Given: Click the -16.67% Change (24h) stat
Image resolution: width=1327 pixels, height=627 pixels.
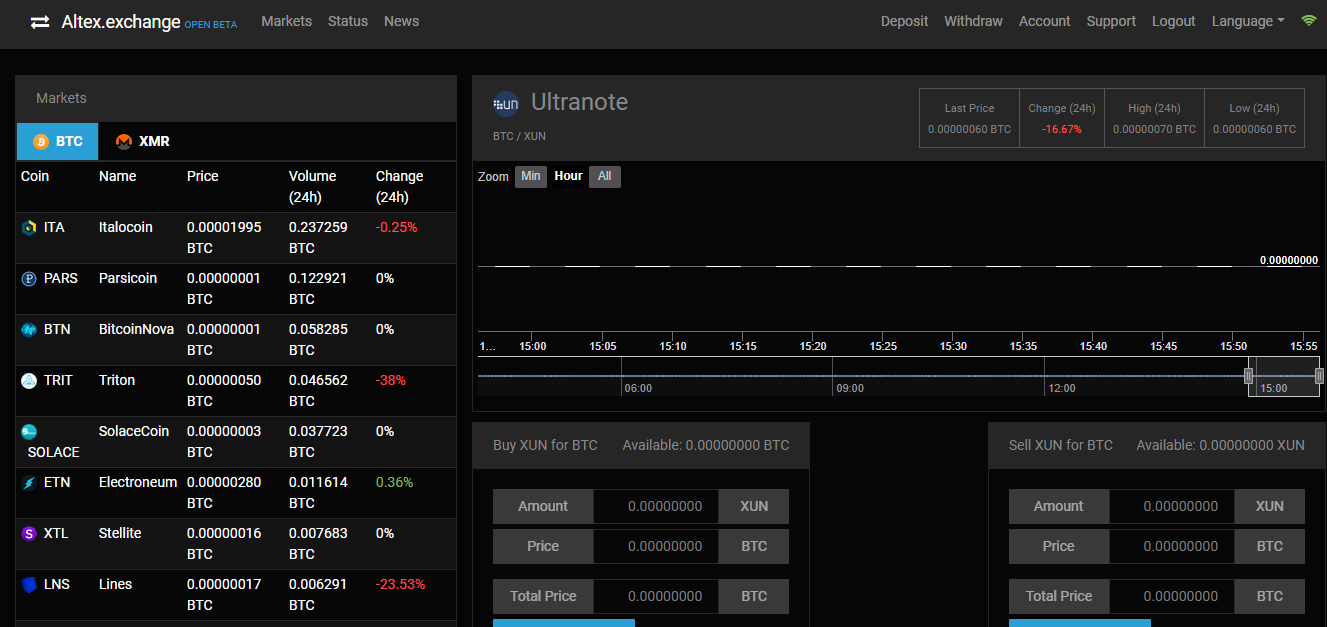Looking at the screenshot, I should [x=1061, y=118].
